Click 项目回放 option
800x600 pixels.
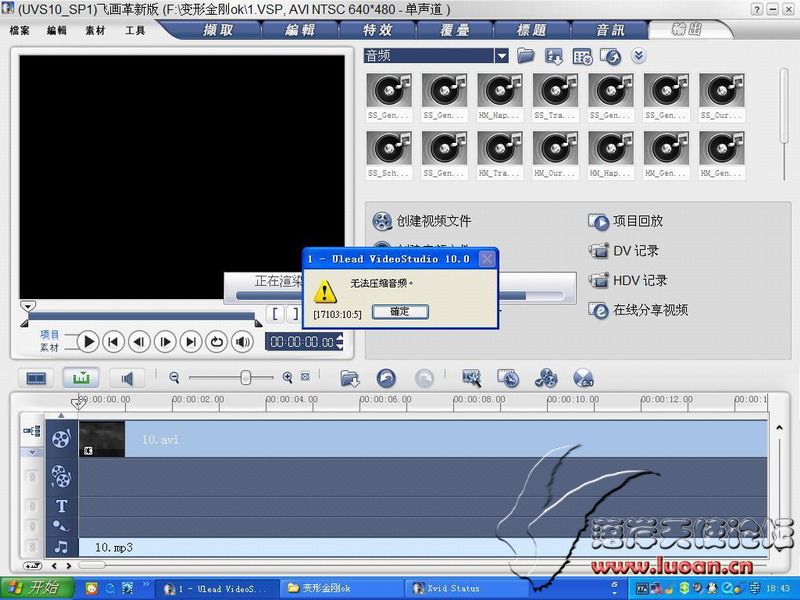tap(626, 221)
